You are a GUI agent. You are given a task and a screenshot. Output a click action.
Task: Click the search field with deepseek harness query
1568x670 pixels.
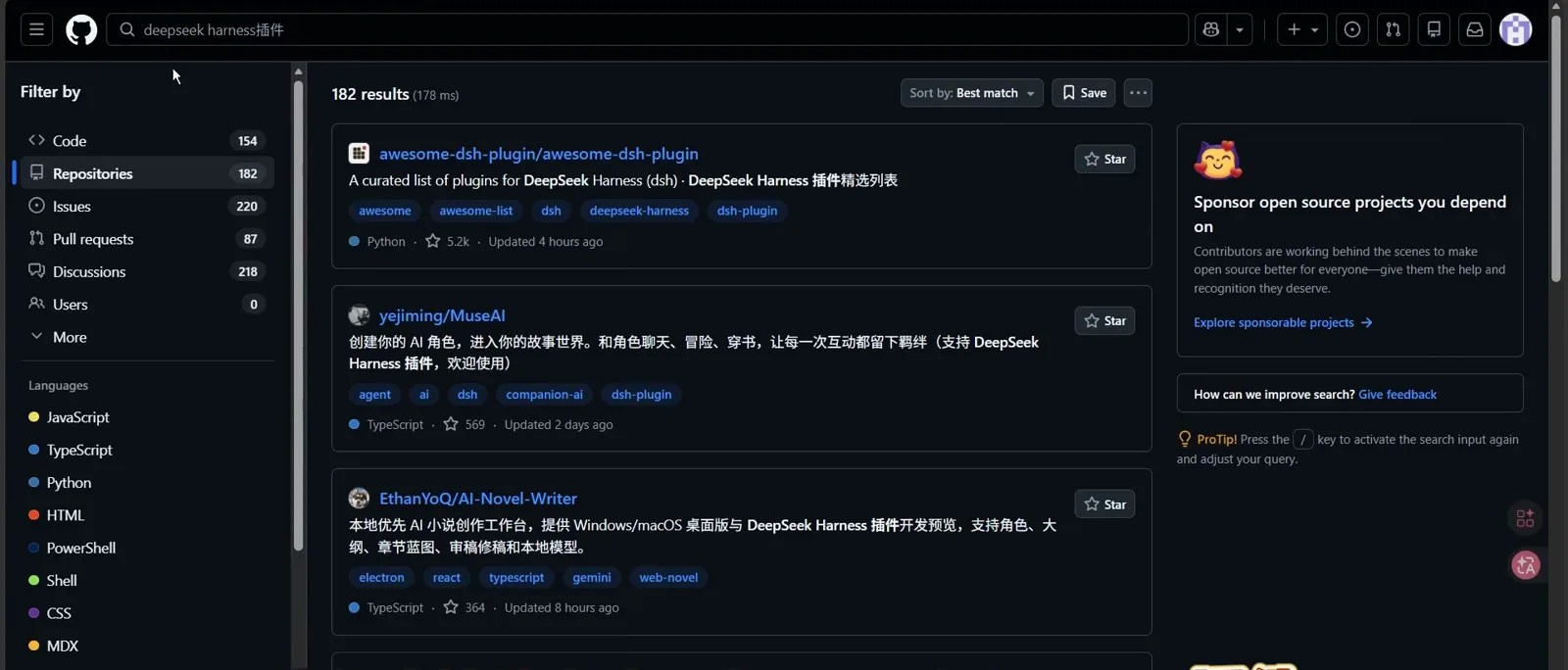(647, 29)
